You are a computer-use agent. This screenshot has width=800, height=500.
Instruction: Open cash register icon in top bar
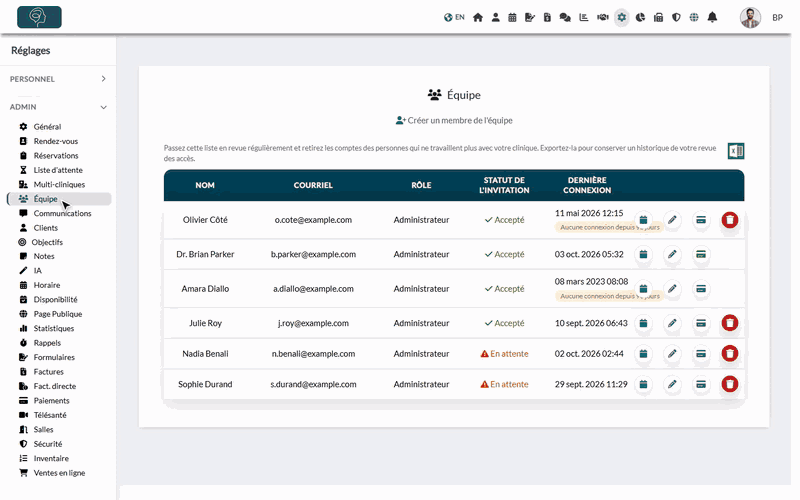(658, 17)
